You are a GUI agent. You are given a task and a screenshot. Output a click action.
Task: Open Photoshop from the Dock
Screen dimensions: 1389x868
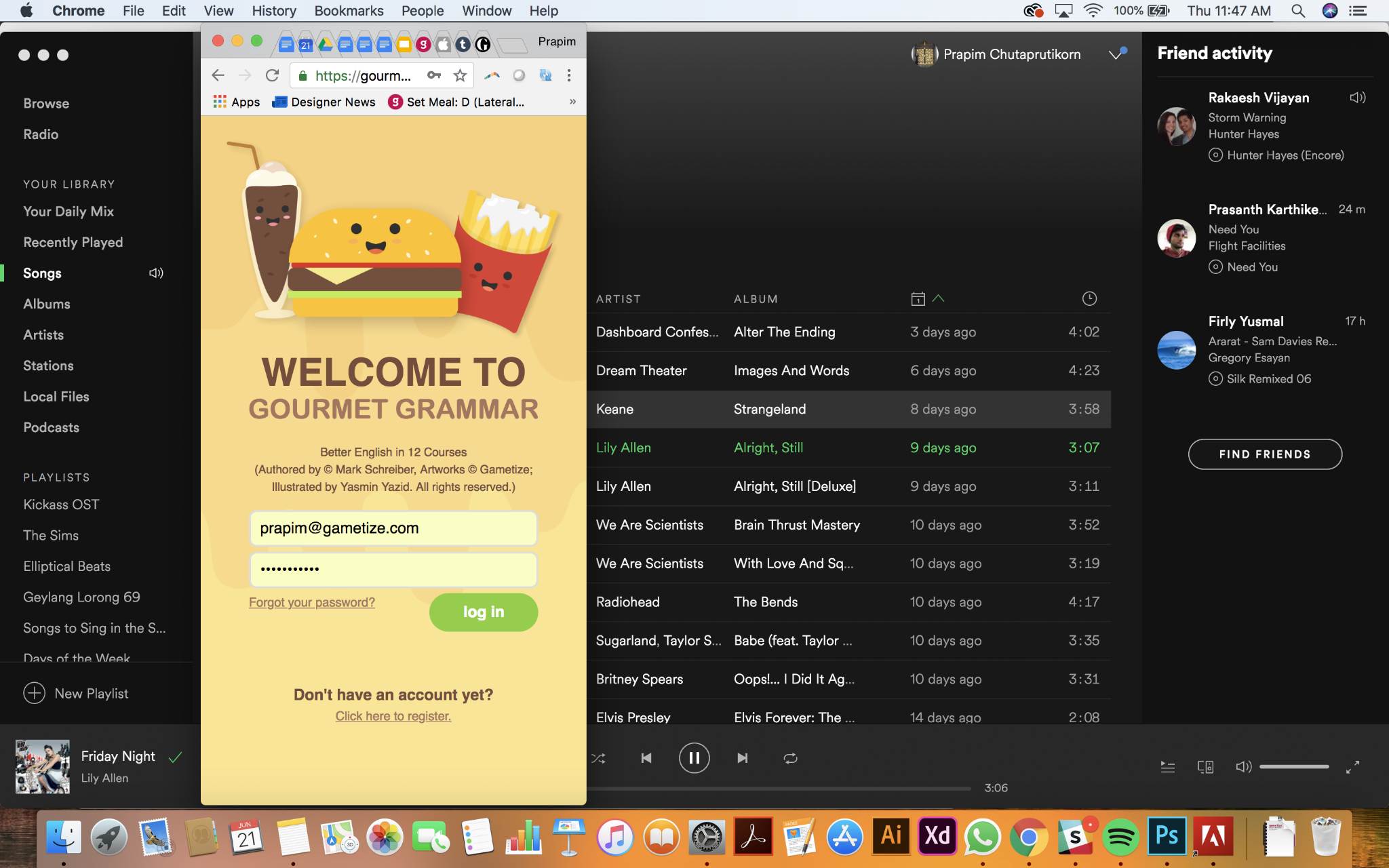[x=1167, y=837]
